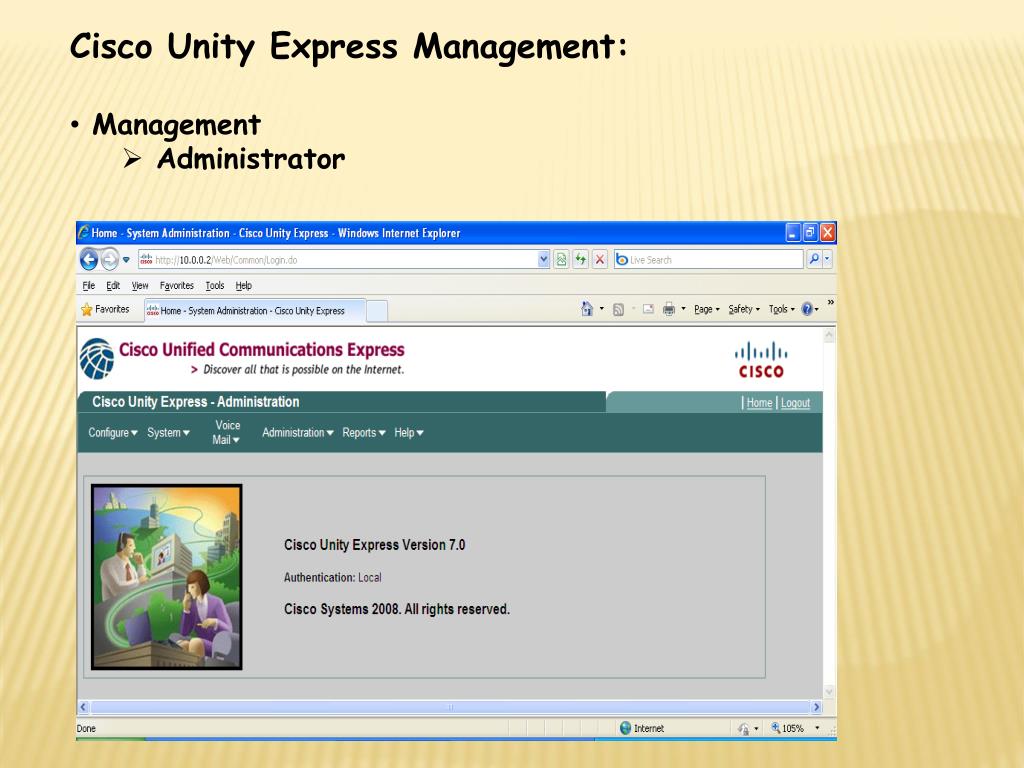This screenshot has height=768, width=1024.
Task: Open the Administration dropdown menu
Action: coord(298,432)
